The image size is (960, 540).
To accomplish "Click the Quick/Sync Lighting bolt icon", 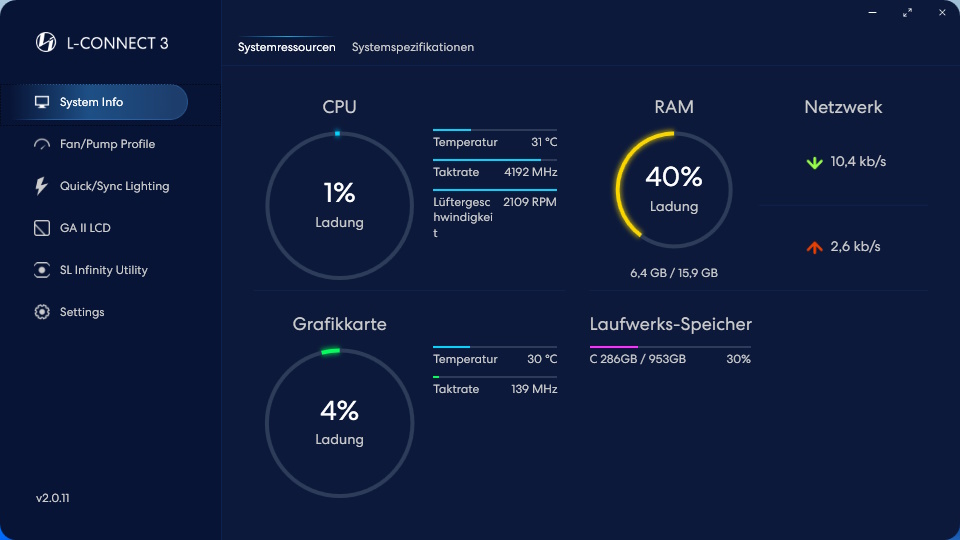I will (42, 186).
